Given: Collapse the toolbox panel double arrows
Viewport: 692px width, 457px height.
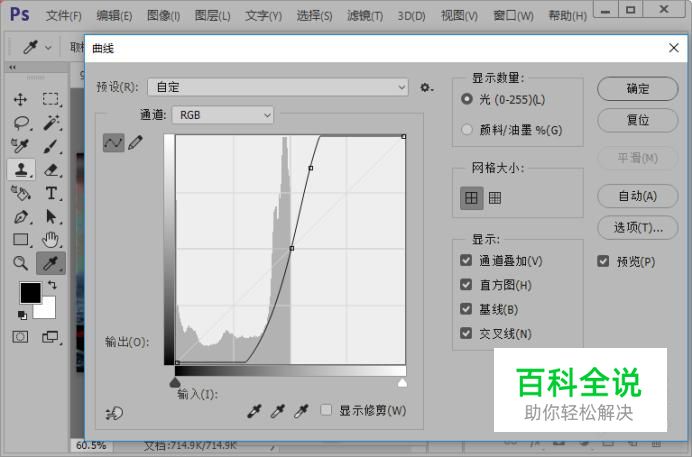Looking at the screenshot, I should (12, 67).
